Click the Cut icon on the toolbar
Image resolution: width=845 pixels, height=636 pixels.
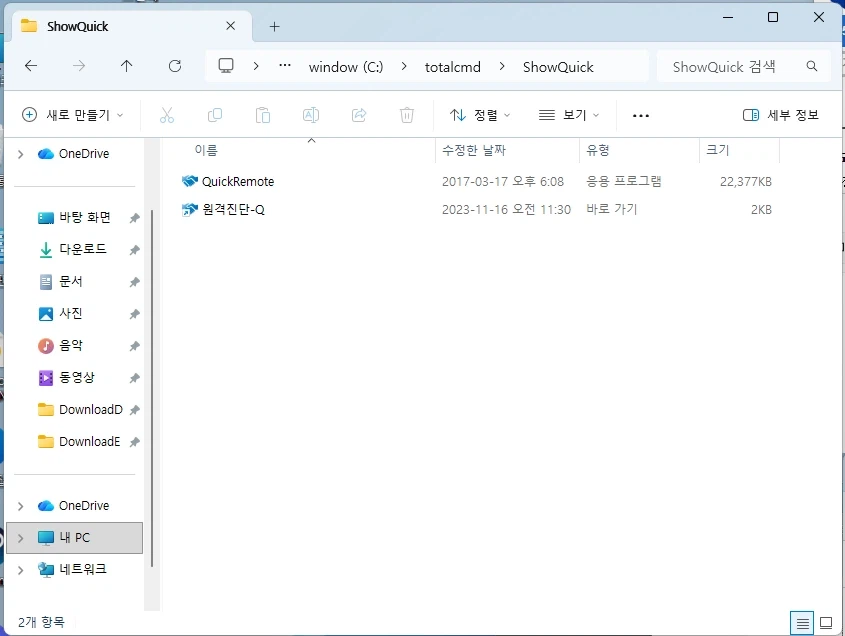point(167,114)
